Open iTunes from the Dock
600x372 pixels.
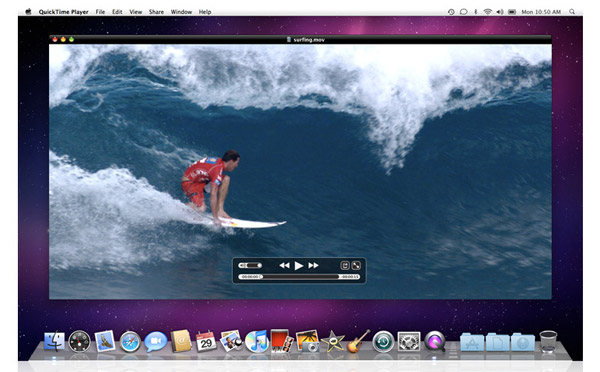257,341
